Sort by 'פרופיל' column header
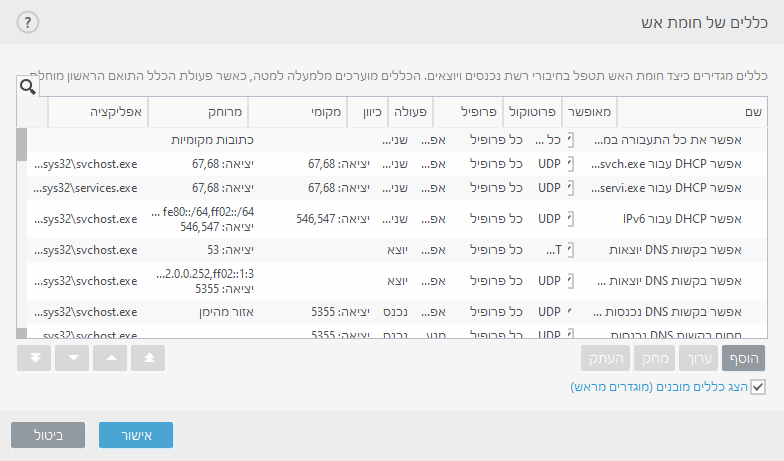The width and height of the screenshot is (784, 461). tap(468, 112)
